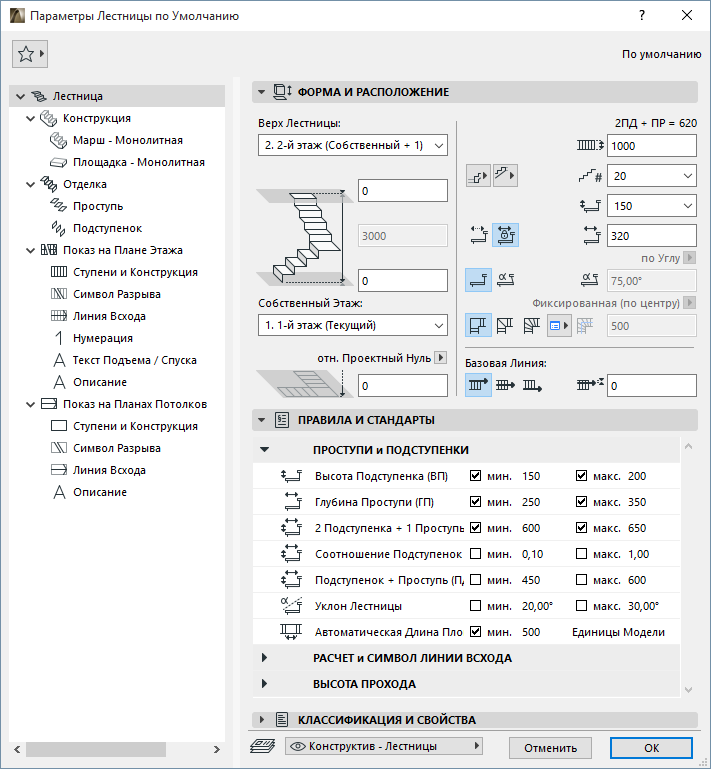Select Текст Подъема / Спуска item
711x769 pixels.
(134, 360)
